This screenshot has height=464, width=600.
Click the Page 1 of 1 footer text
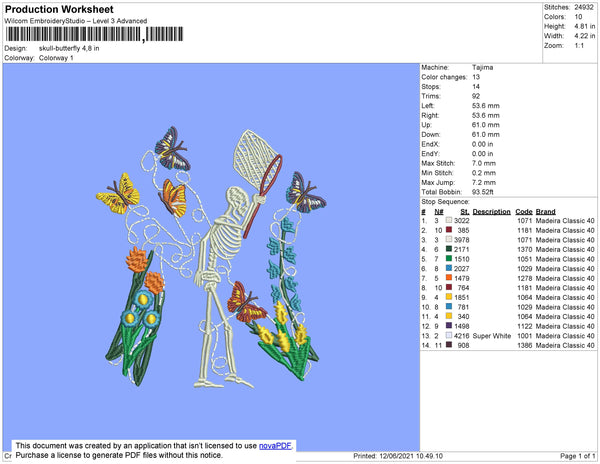[577, 456]
